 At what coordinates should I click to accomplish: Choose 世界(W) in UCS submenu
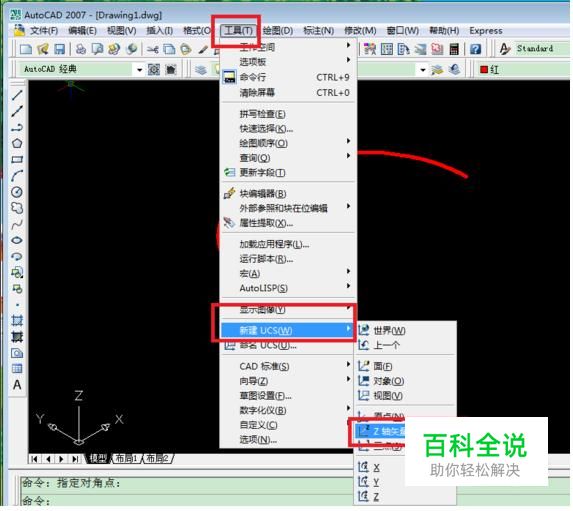pos(405,330)
